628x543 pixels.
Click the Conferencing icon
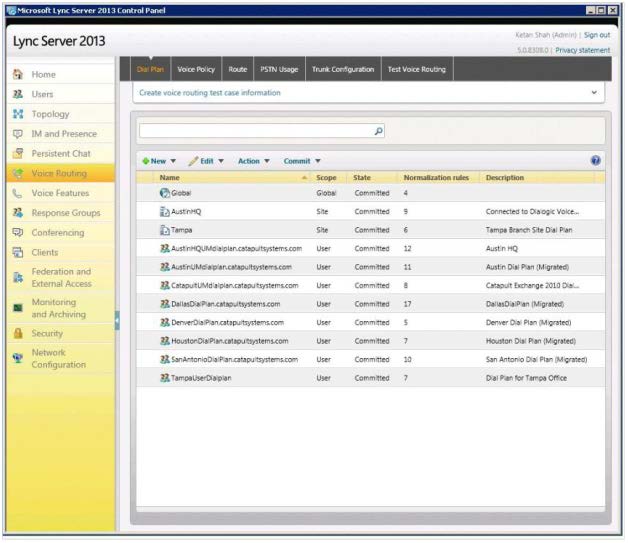[x=18, y=232]
